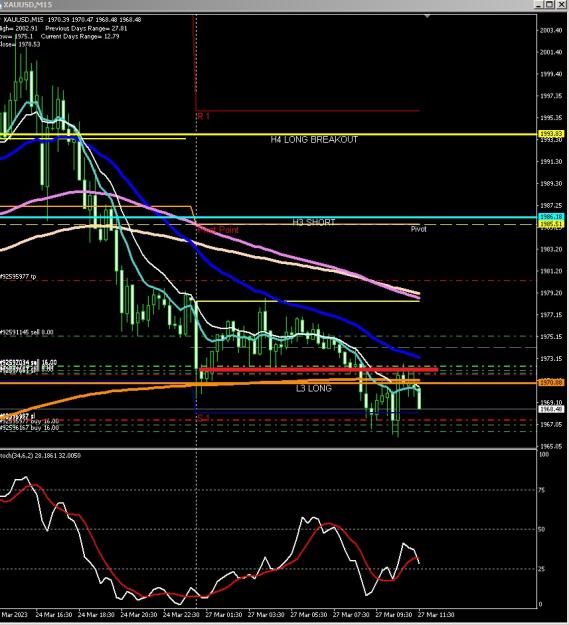Click the Stoch(34,6,2) indicator label

coord(40,455)
